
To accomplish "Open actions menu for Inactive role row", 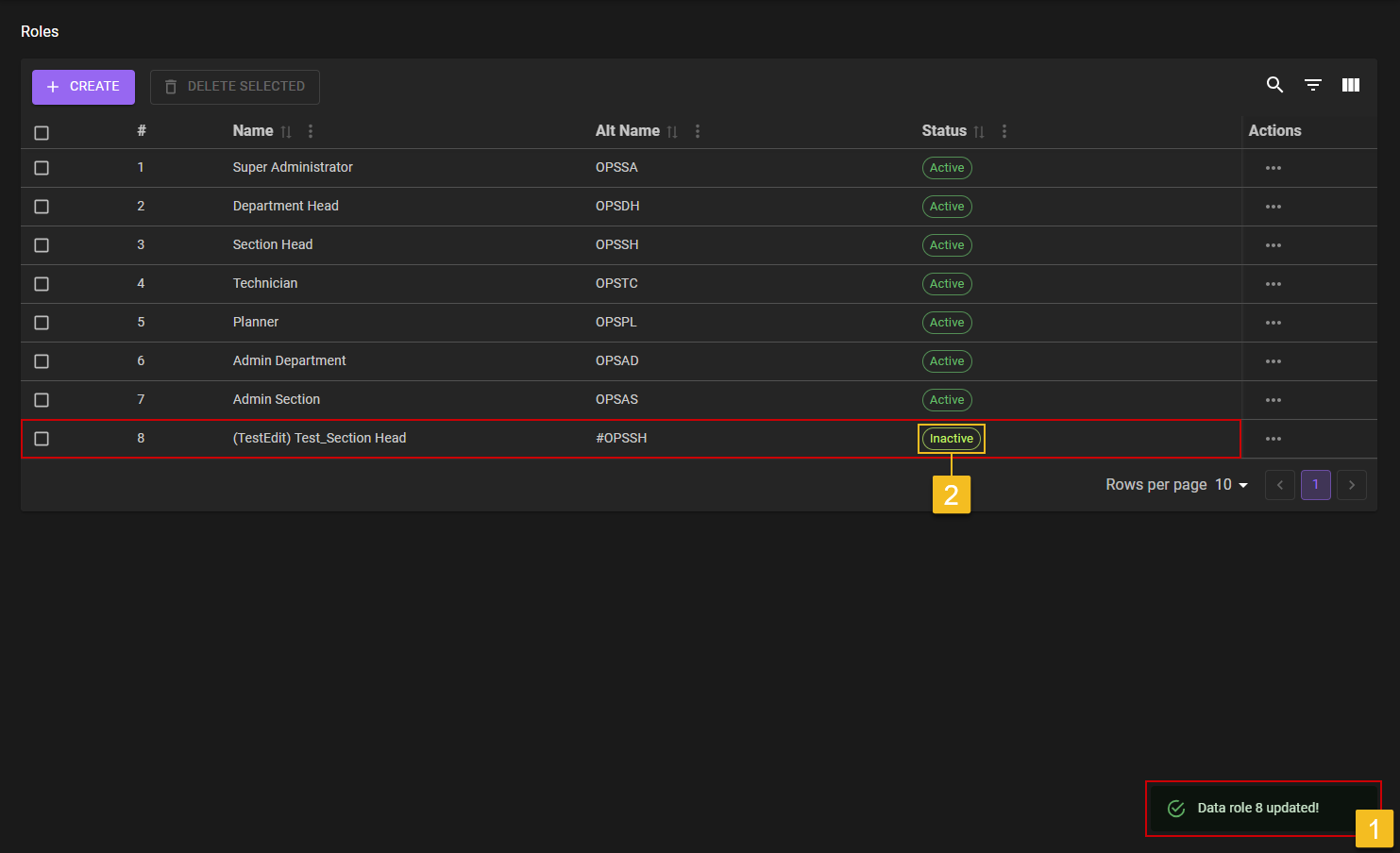I will tap(1273, 439).
